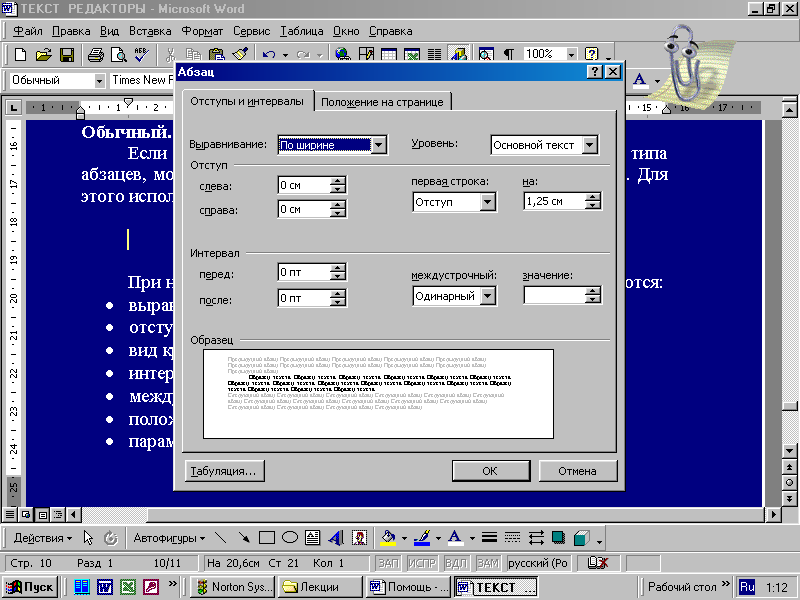Screen dimensions: 800x600
Task: Switch to Лекции taskbar window
Action: [x=320, y=587]
